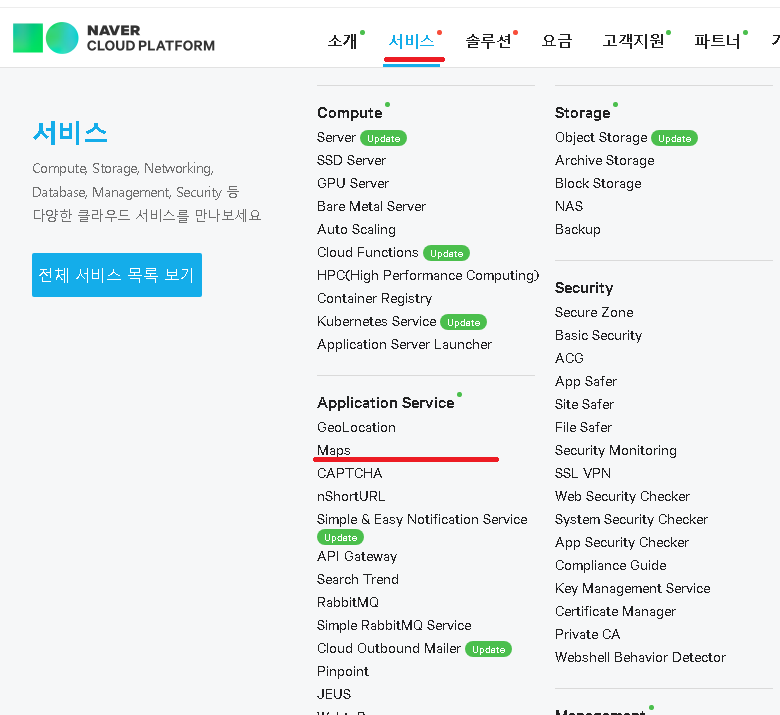Open the Cloud Outbound Mailer link

pos(389,648)
